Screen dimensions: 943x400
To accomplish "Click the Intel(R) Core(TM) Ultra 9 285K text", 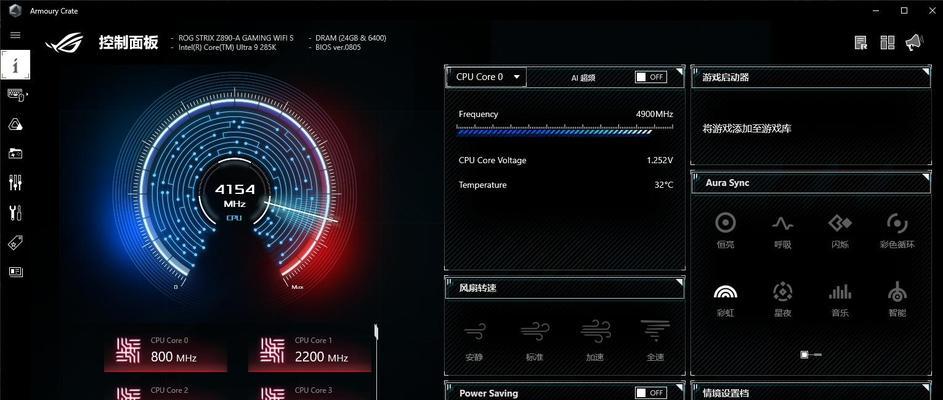I will coord(227,47).
